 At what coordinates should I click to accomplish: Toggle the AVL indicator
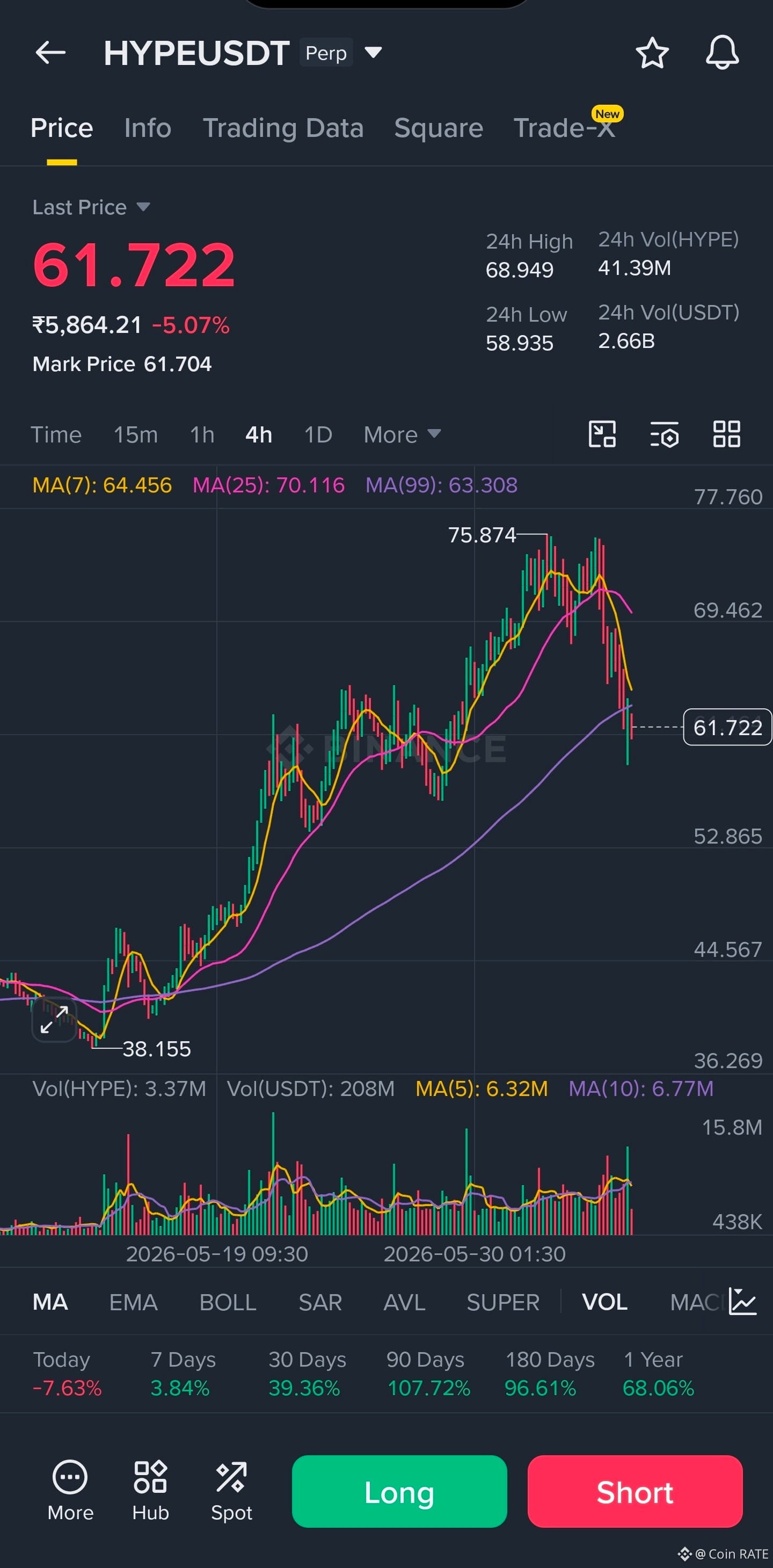404,1302
